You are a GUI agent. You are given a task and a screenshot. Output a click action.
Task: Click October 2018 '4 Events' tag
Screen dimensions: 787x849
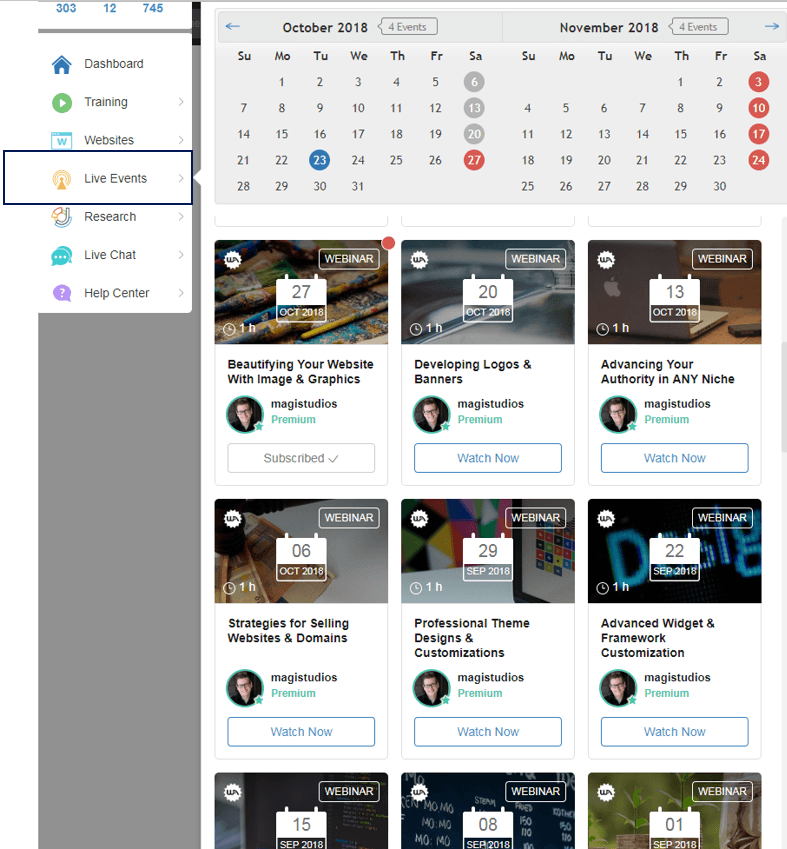[x=407, y=27]
